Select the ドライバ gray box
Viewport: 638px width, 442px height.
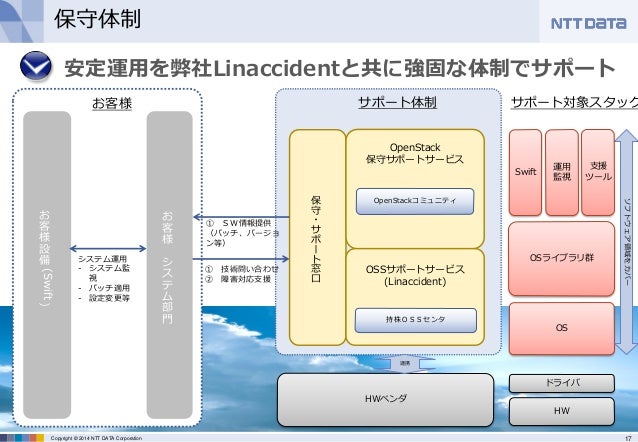[562, 383]
